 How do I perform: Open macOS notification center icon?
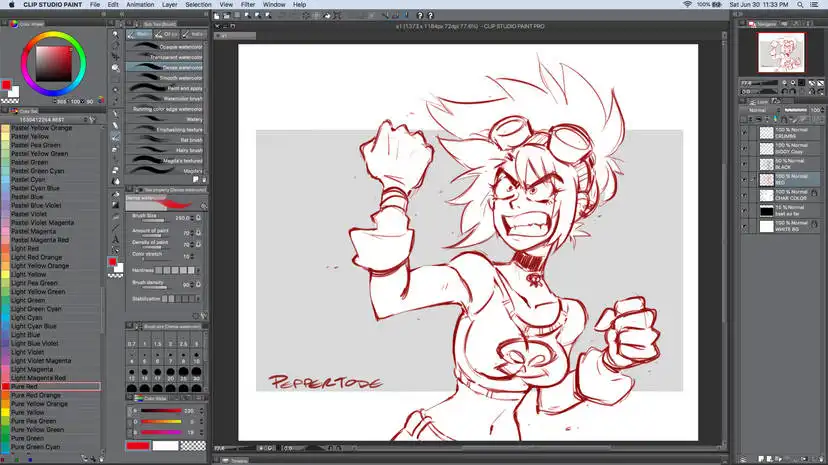pos(814,4)
